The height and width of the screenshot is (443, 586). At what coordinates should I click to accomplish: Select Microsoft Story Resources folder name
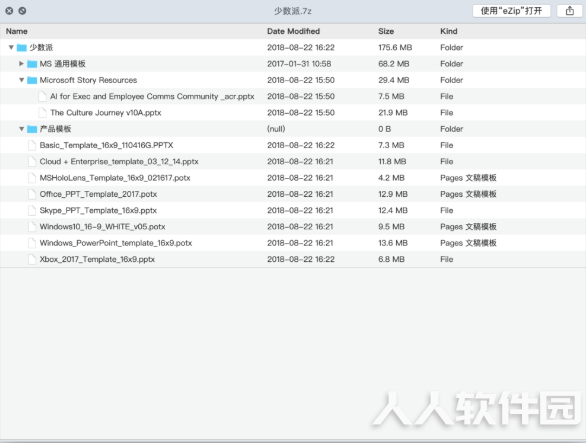click(88, 80)
